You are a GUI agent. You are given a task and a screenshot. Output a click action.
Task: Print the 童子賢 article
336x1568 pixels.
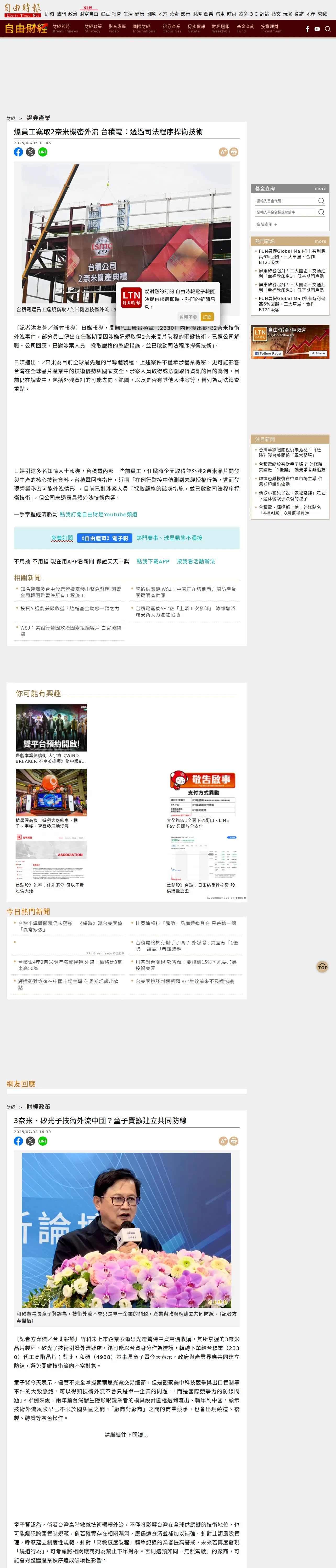pos(234,1141)
